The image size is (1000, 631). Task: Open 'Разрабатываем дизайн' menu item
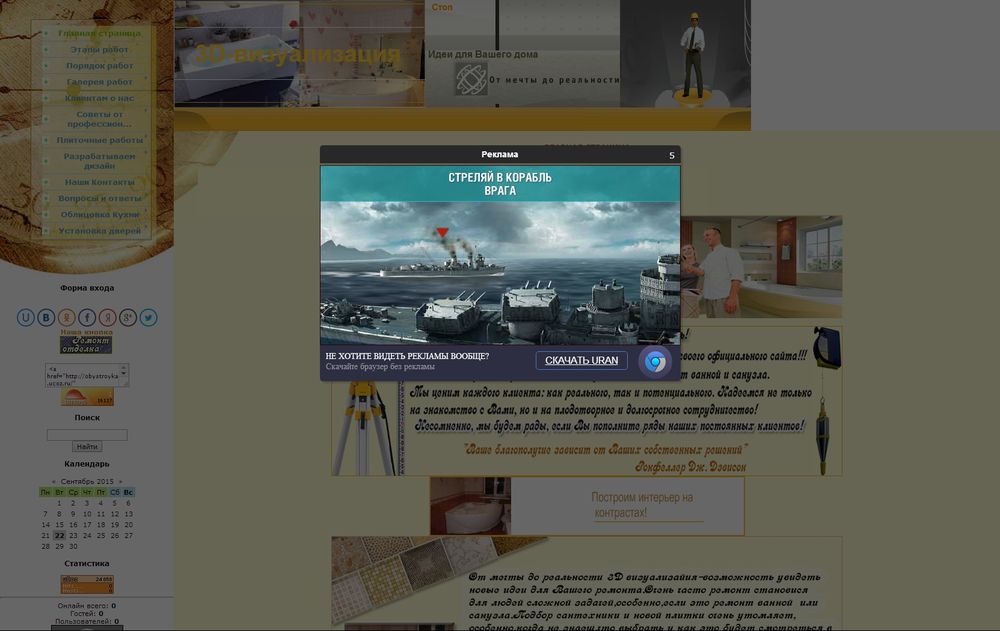99,161
